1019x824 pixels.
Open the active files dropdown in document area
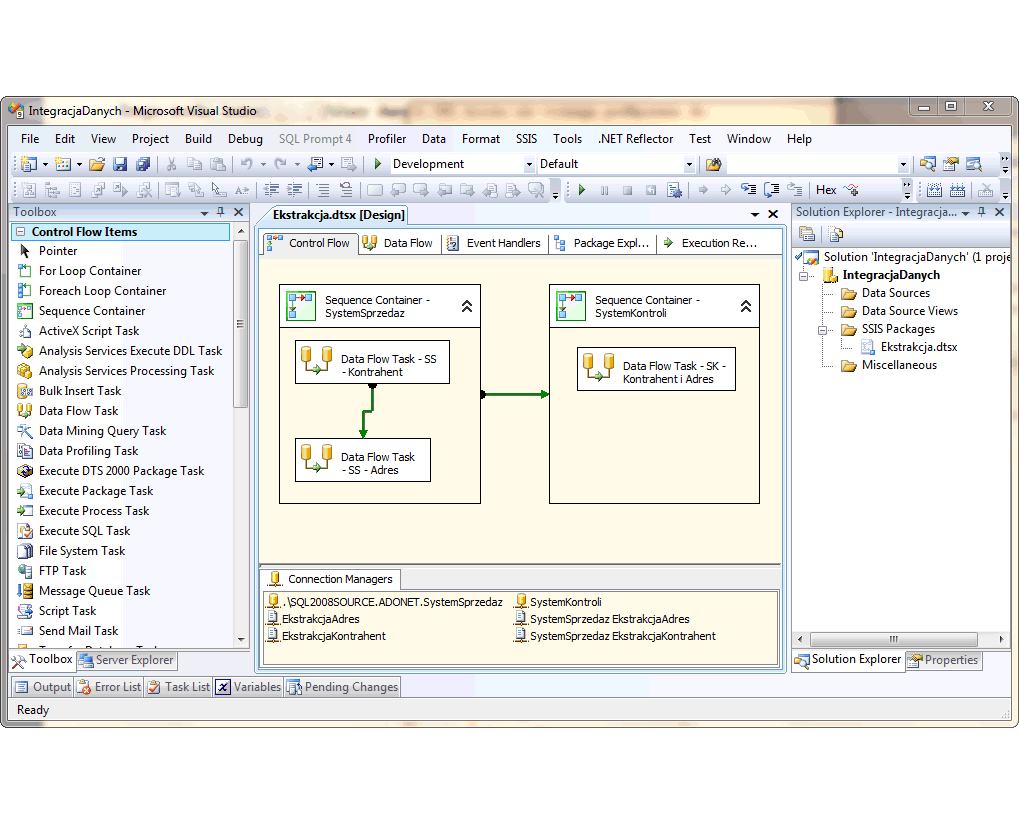coord(755,214)
